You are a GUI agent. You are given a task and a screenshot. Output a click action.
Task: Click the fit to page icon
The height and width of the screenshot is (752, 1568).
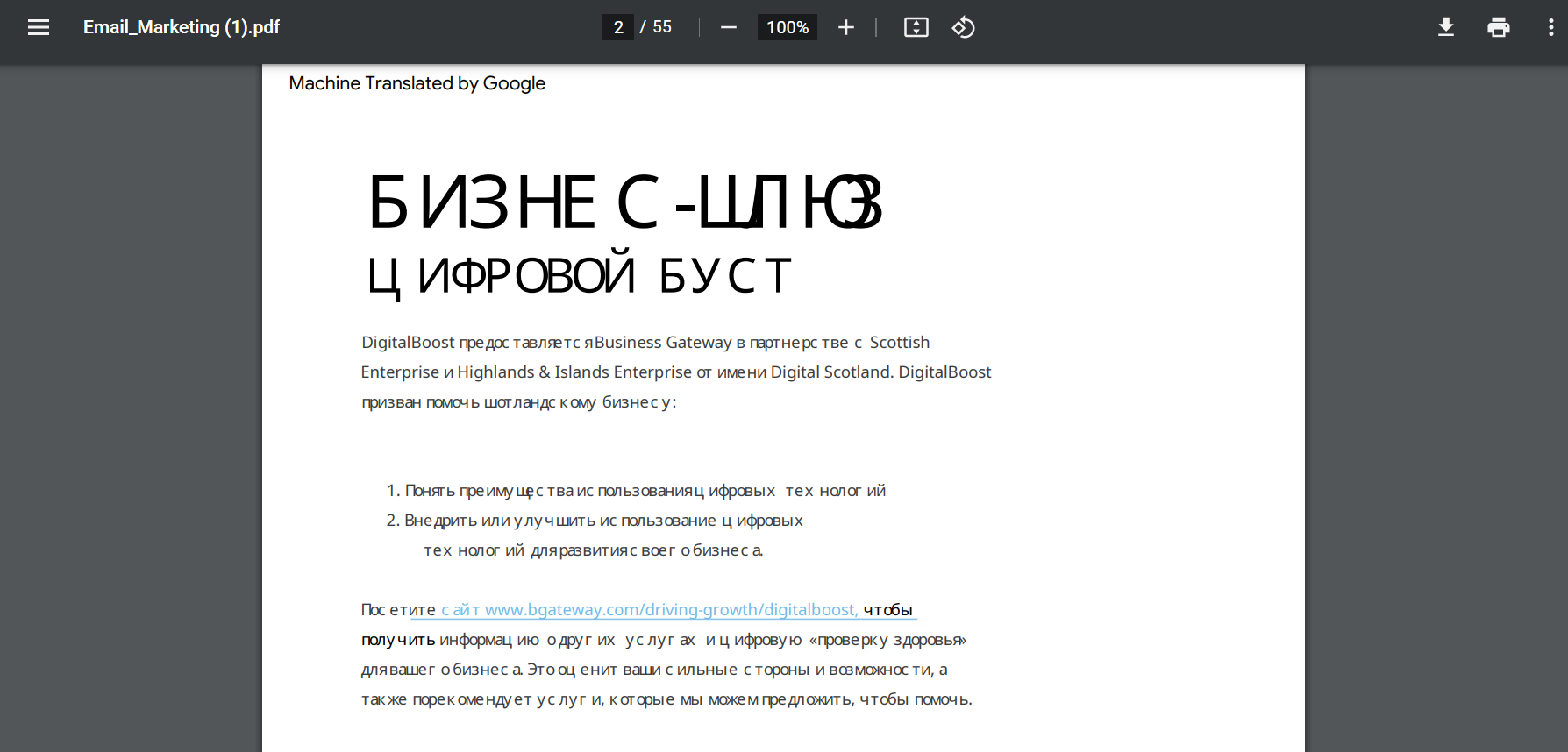[916, 27]
